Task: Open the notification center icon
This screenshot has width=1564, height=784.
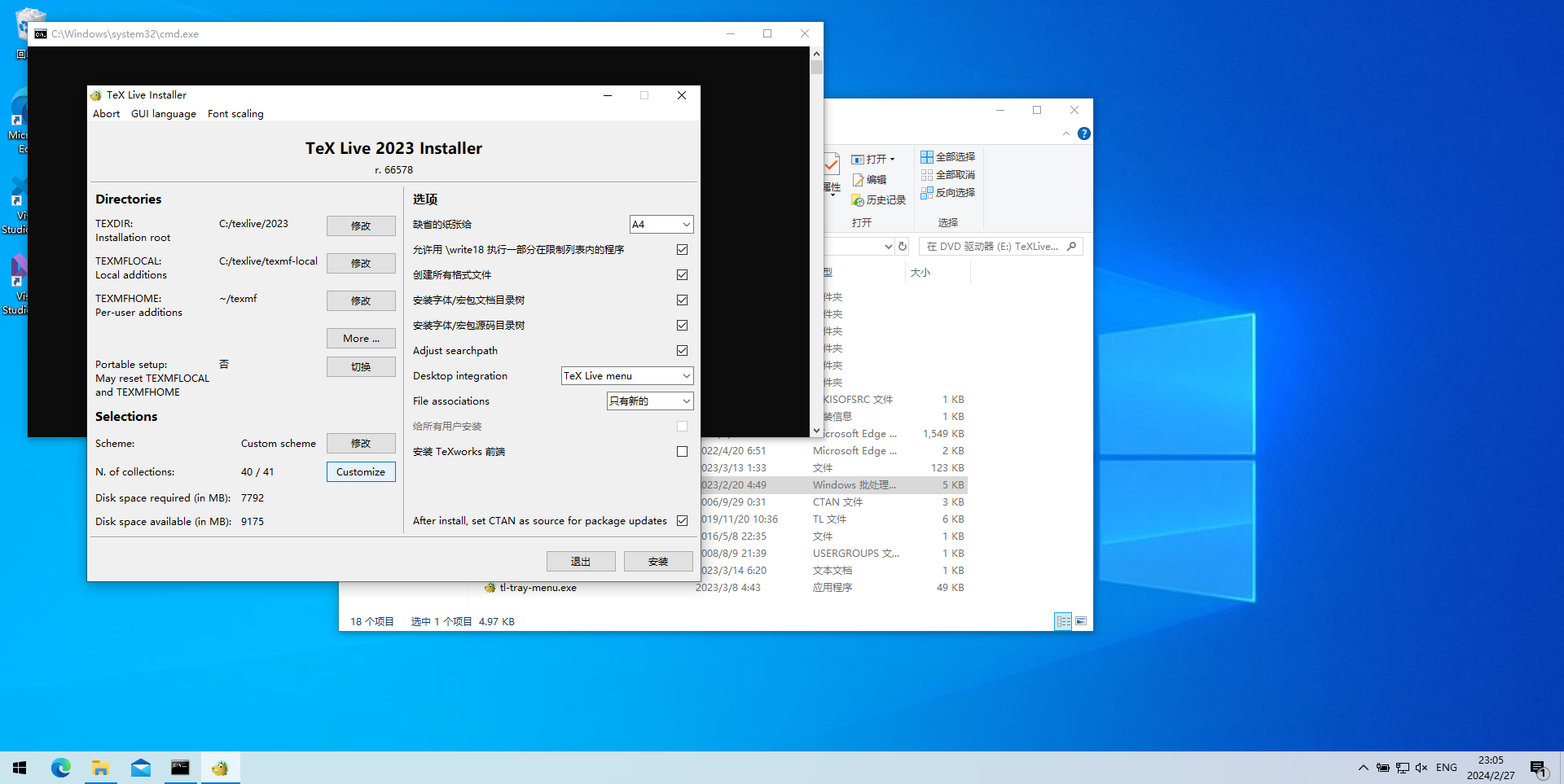Action: point(1538,769)
